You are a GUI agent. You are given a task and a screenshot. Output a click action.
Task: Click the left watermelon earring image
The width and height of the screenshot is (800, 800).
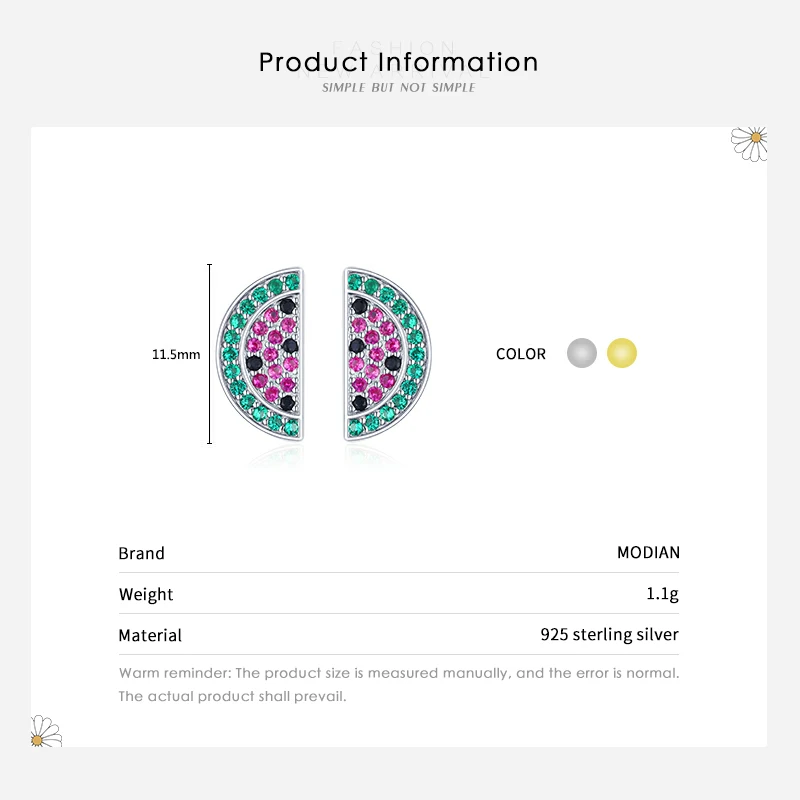point(261,354)
